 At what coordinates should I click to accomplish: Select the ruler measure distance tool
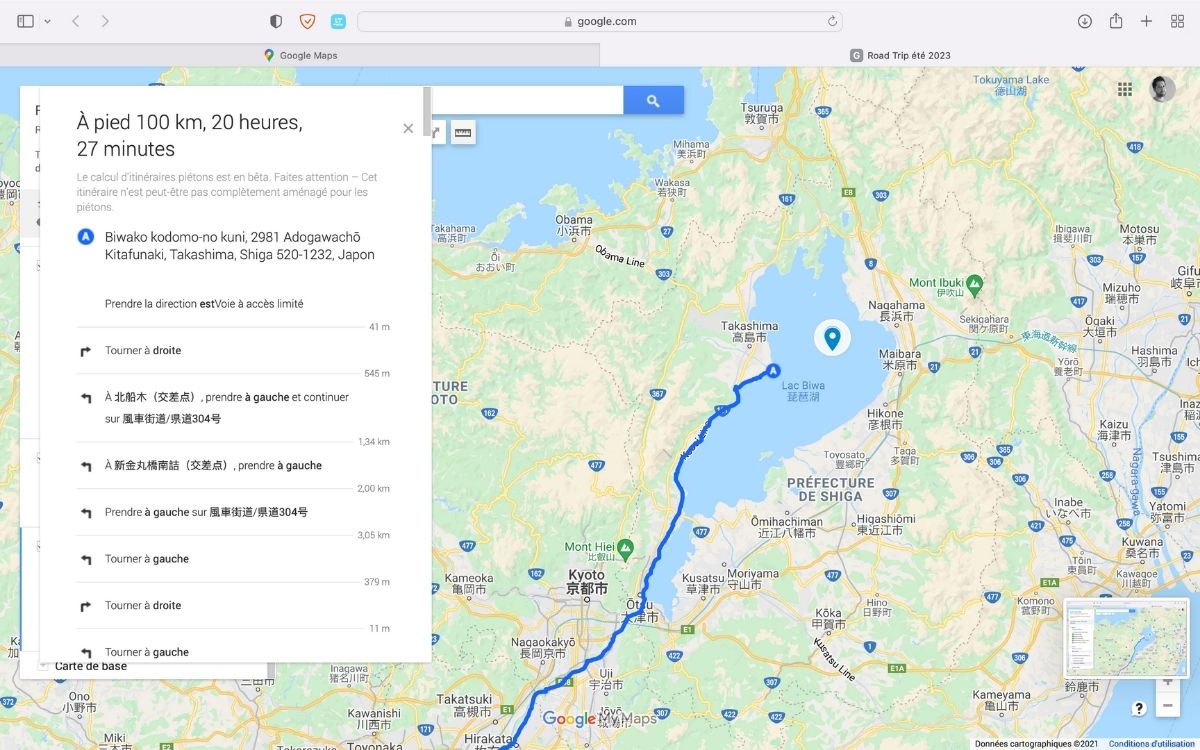(462, 132)
